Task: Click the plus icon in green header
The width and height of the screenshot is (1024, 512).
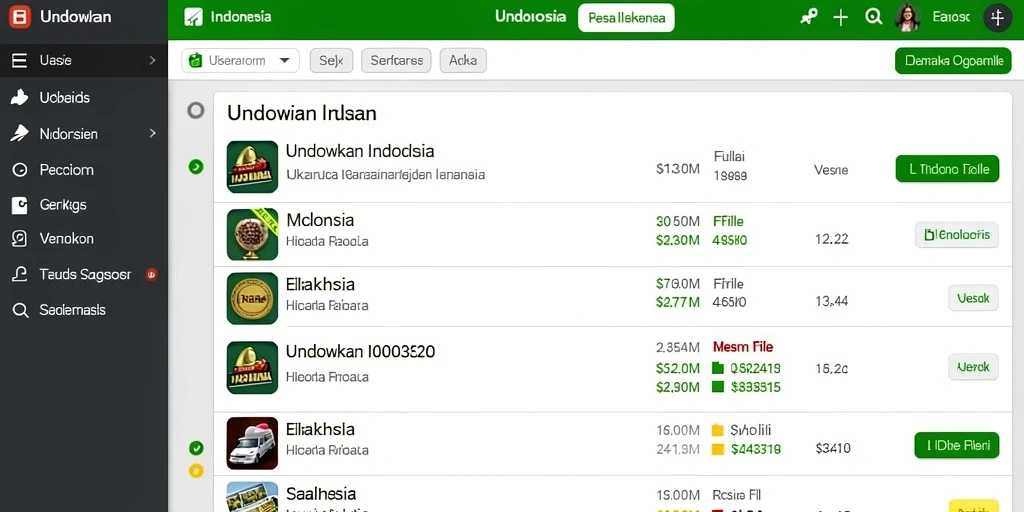Action: pyautogui.click(x=841, y=18)
